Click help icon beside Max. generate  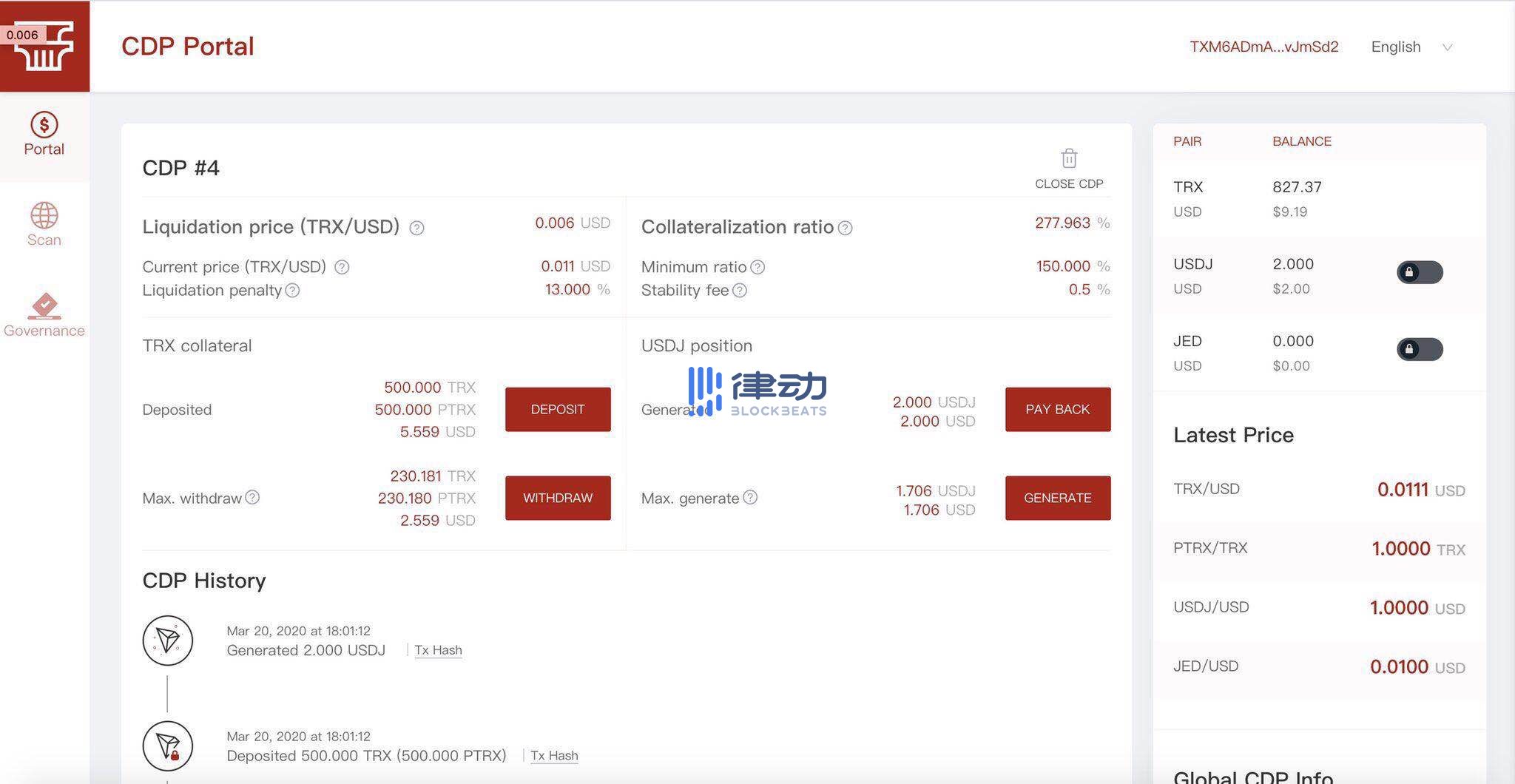(x=750, y=498)
